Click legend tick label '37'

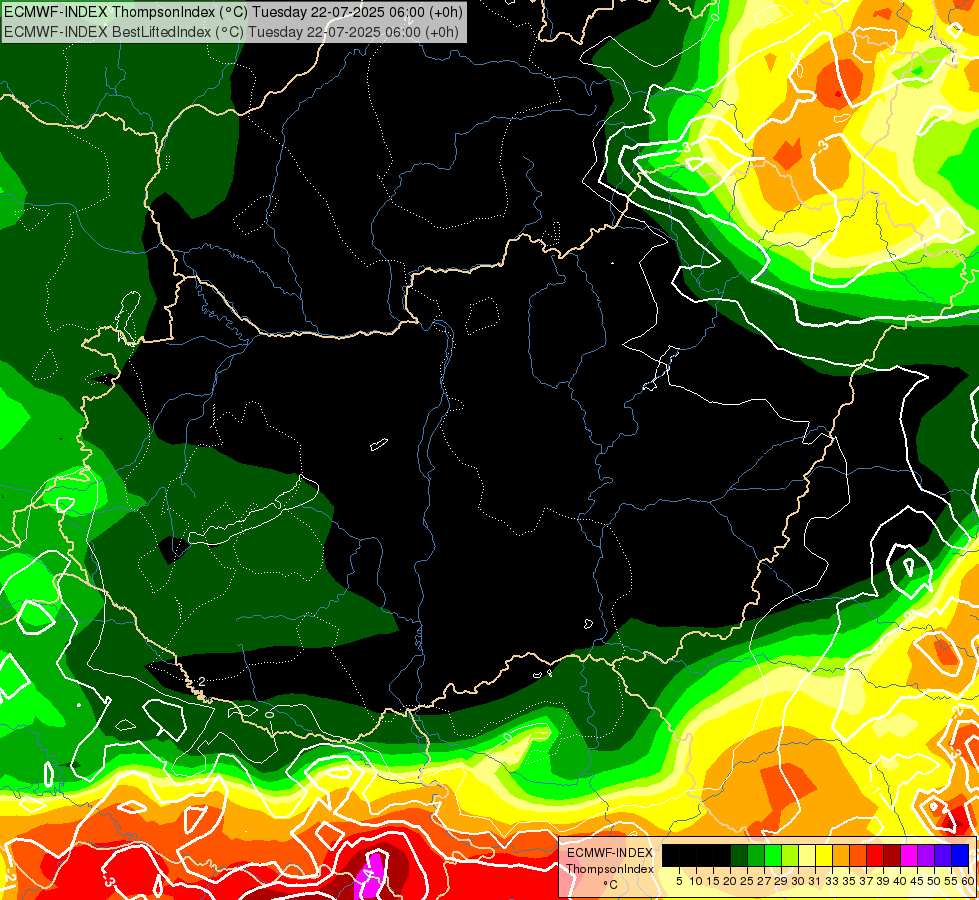867,881
